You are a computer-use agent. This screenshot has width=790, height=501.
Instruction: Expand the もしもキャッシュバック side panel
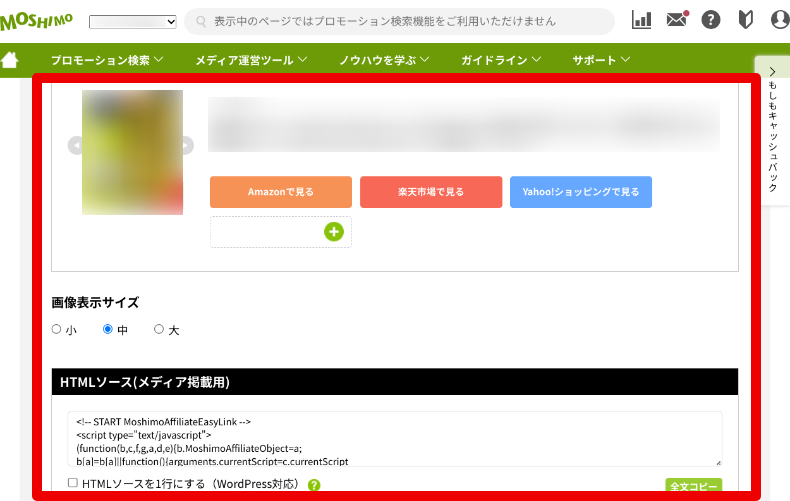pyautogui.click(x=772, y=131)
